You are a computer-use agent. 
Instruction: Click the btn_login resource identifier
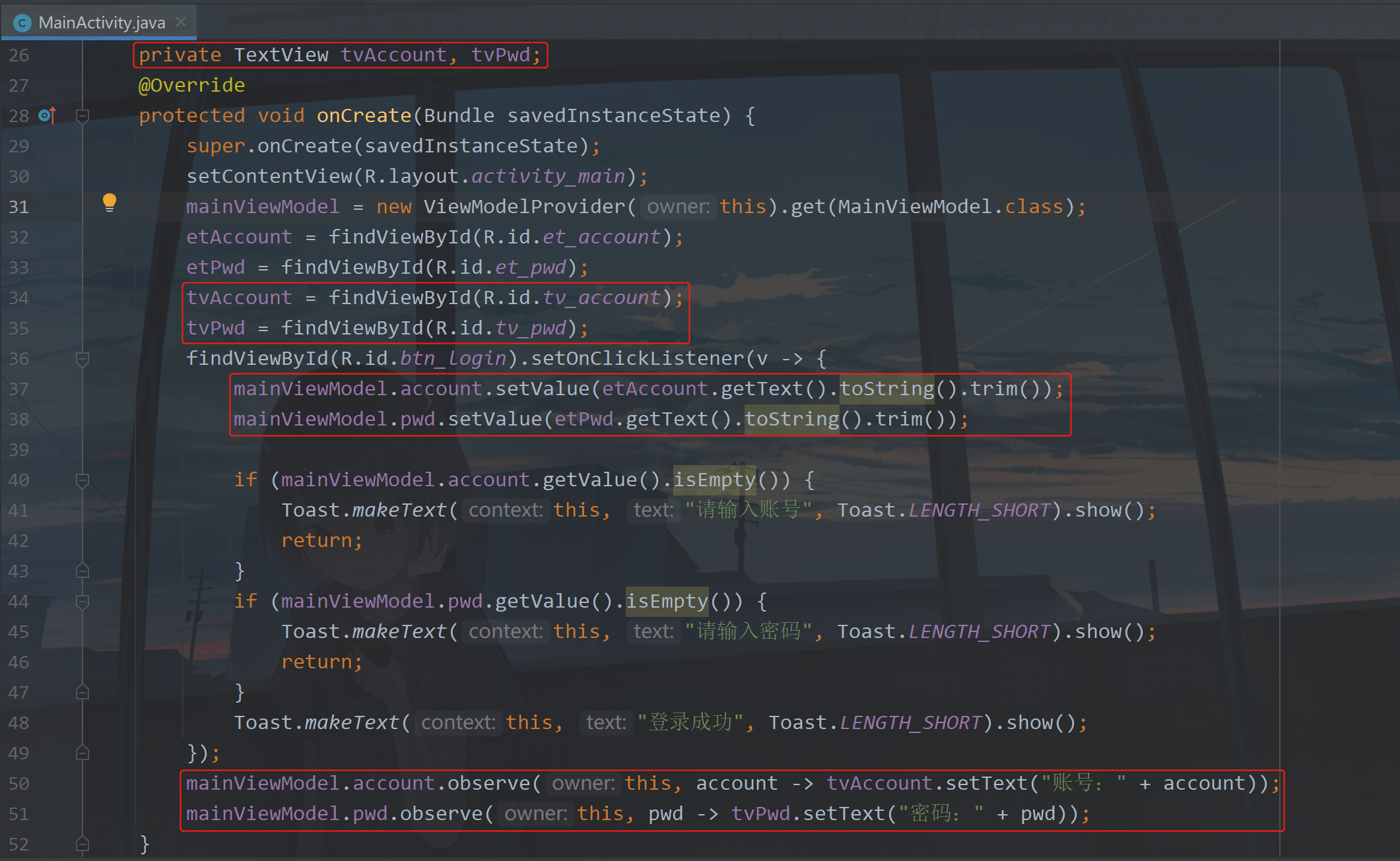[x=453, y=359]
